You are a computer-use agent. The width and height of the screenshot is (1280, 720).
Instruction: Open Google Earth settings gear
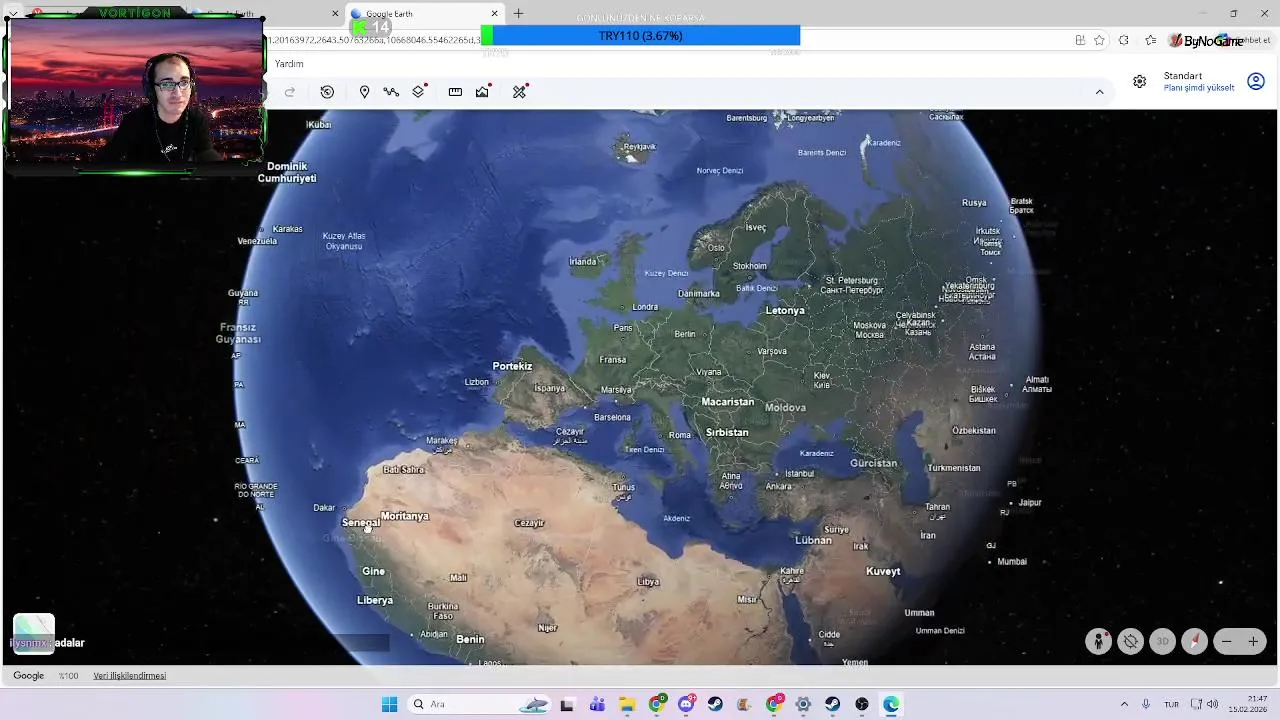(1139, 82)
